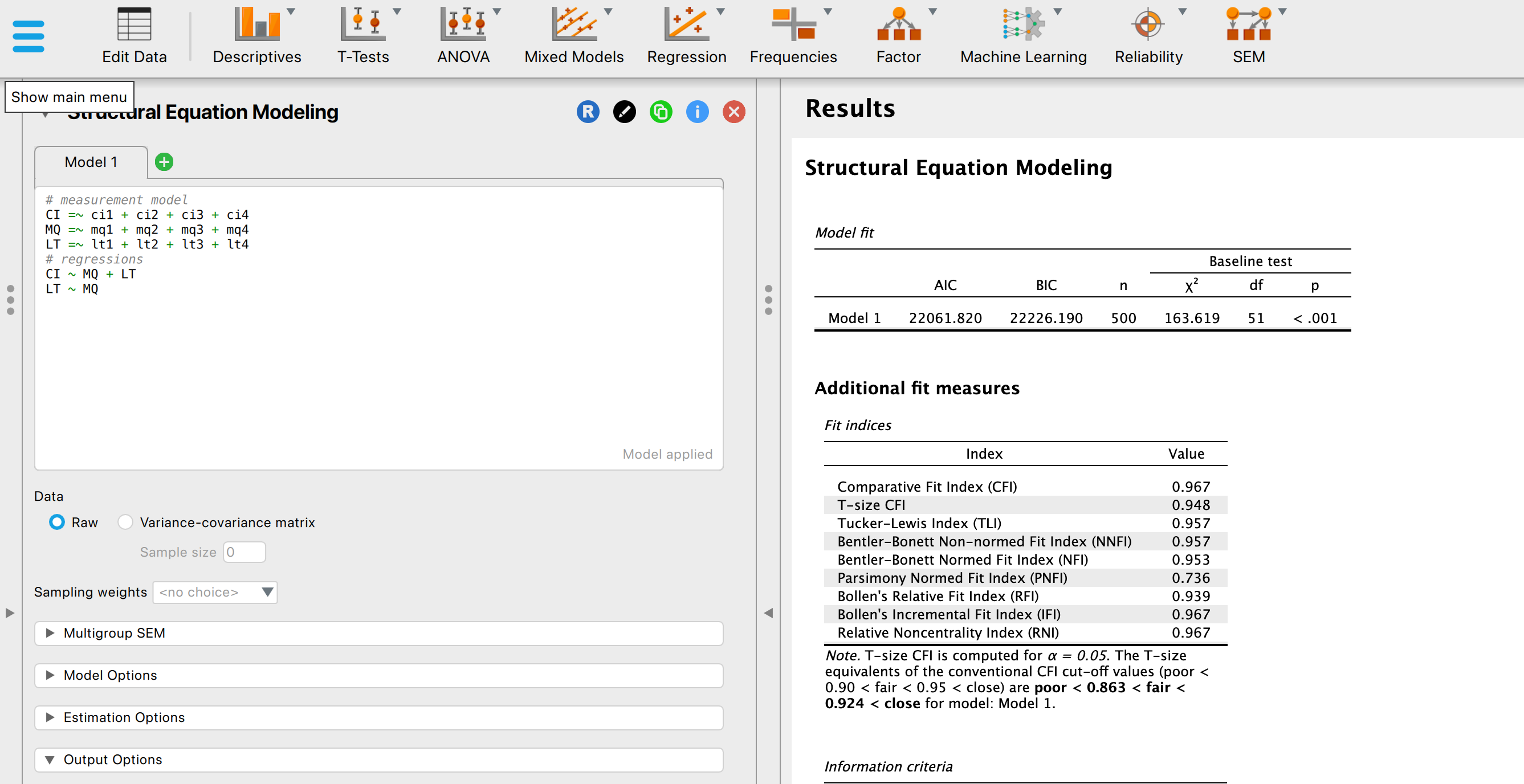
Task: Select the Raw data radio button
Action: pos(57,522)
